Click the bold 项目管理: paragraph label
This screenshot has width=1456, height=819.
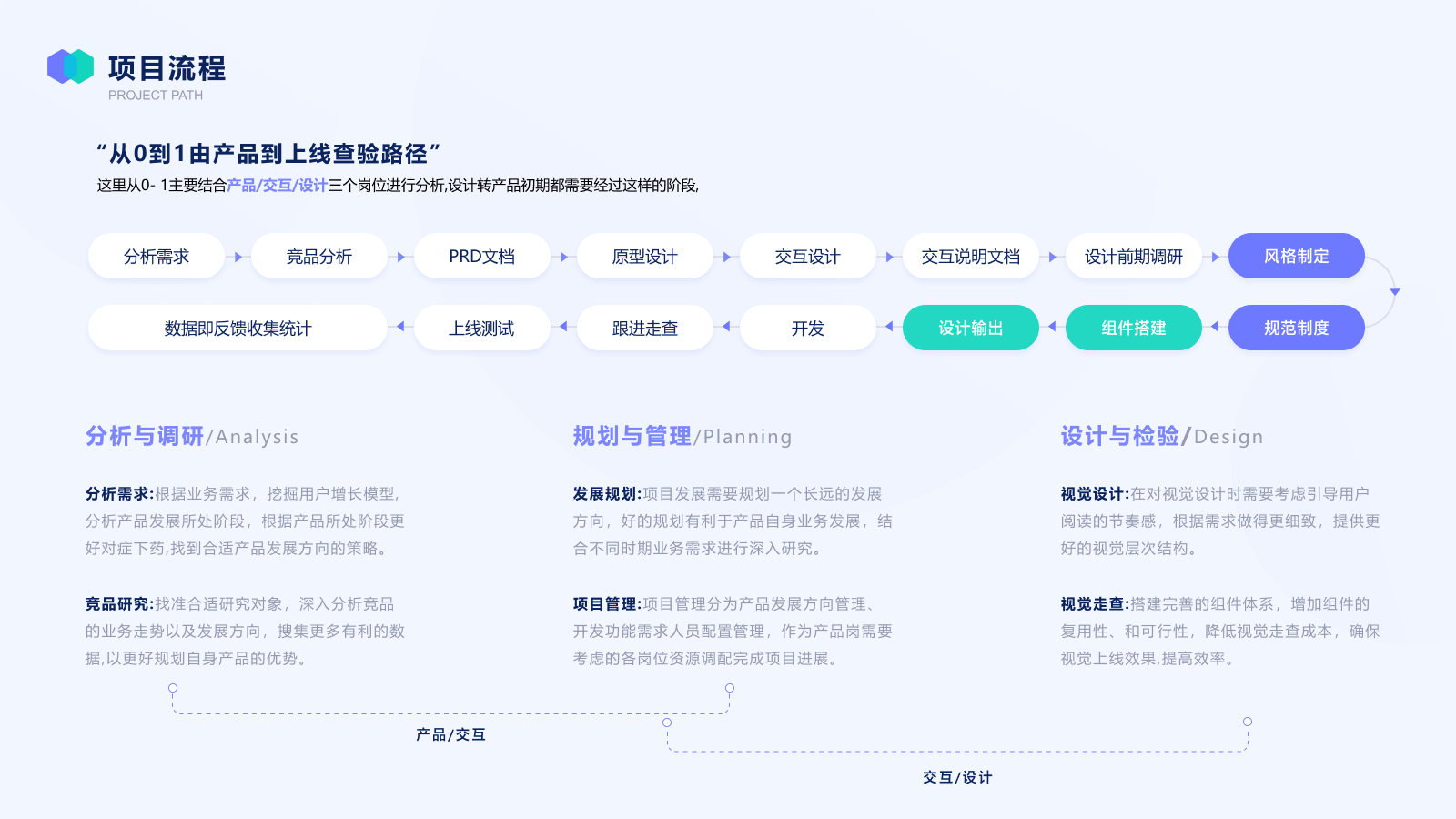[607, 603]
